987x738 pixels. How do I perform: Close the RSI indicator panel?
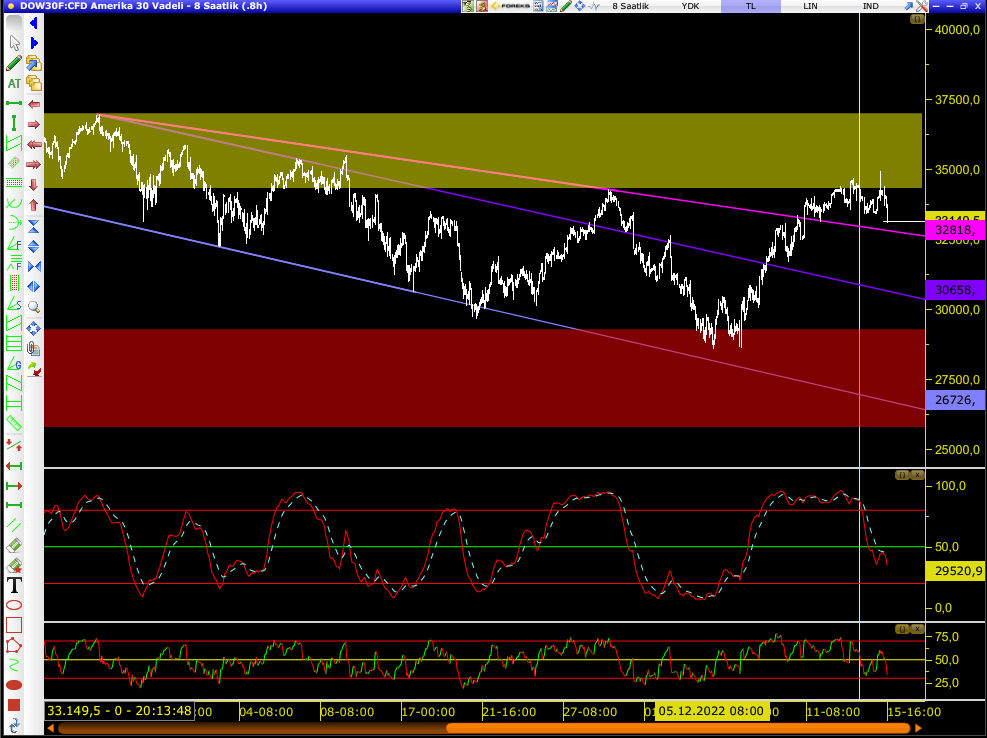pos(917,629)
